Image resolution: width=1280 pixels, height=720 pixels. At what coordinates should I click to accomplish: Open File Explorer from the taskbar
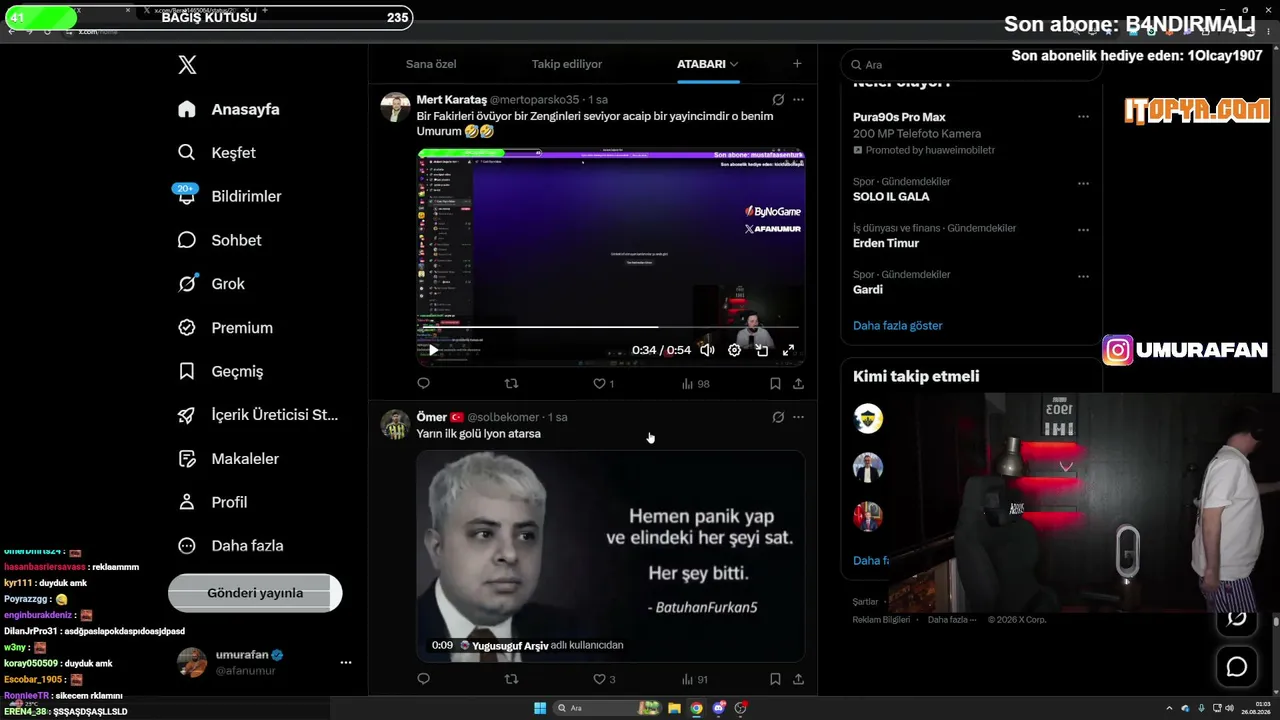point(674,708)
